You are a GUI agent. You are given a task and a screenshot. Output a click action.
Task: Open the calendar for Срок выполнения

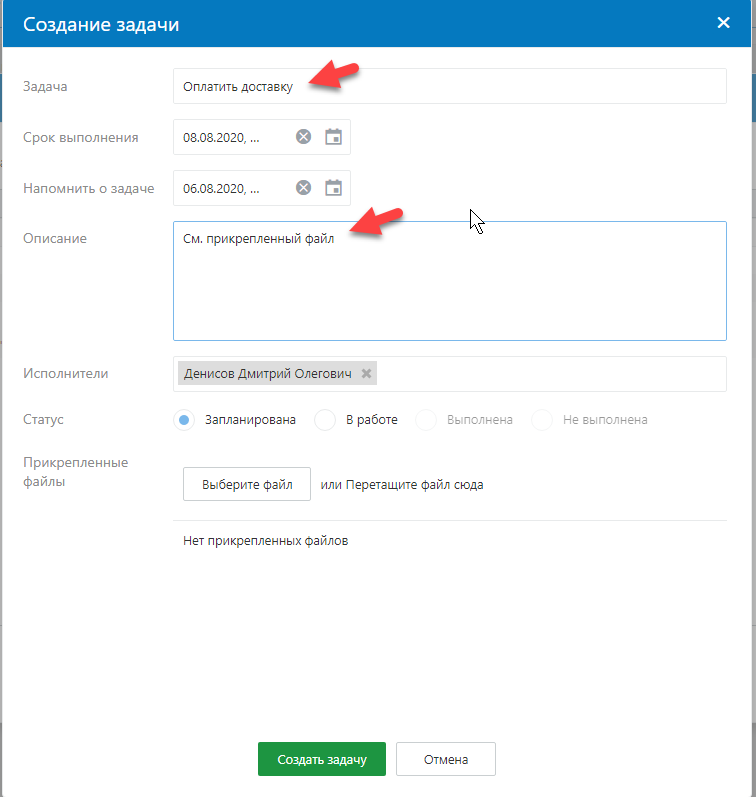(334, 137)
